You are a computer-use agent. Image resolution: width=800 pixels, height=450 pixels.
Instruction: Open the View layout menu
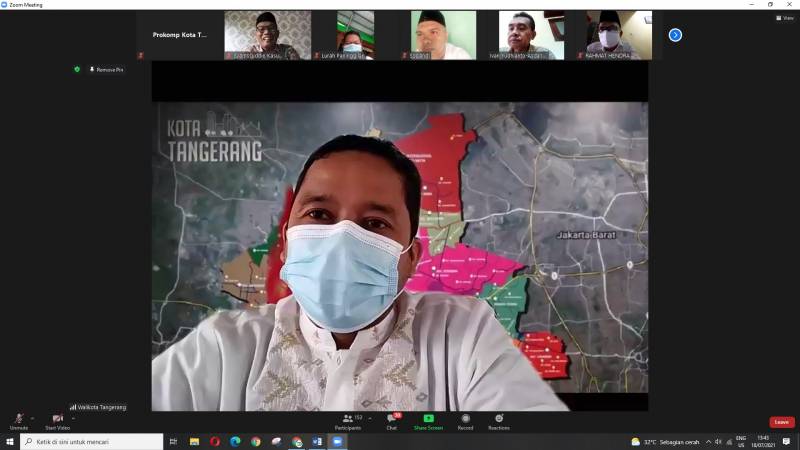pos(785,18)
